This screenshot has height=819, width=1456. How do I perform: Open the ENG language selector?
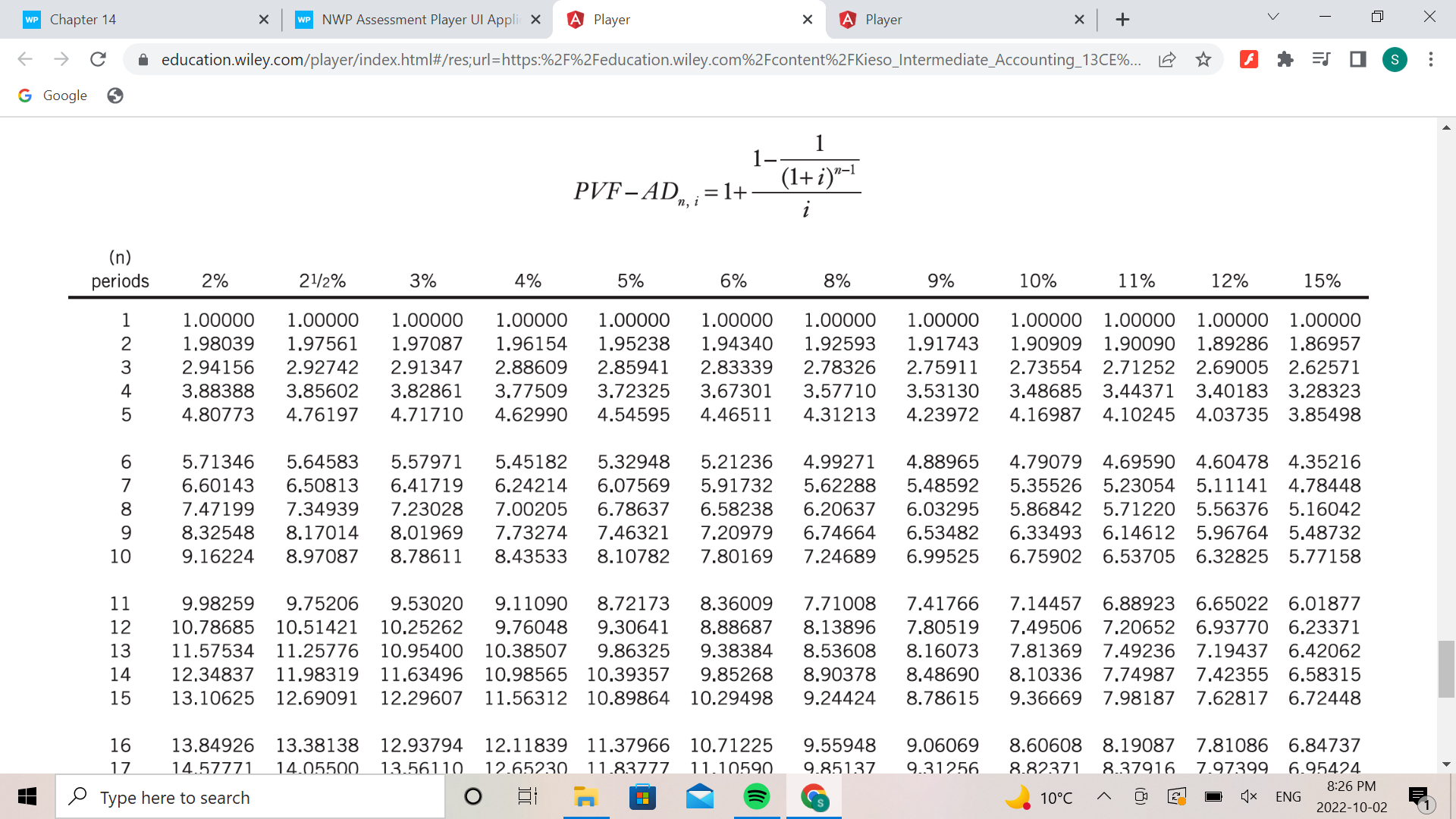[1288, 796]
